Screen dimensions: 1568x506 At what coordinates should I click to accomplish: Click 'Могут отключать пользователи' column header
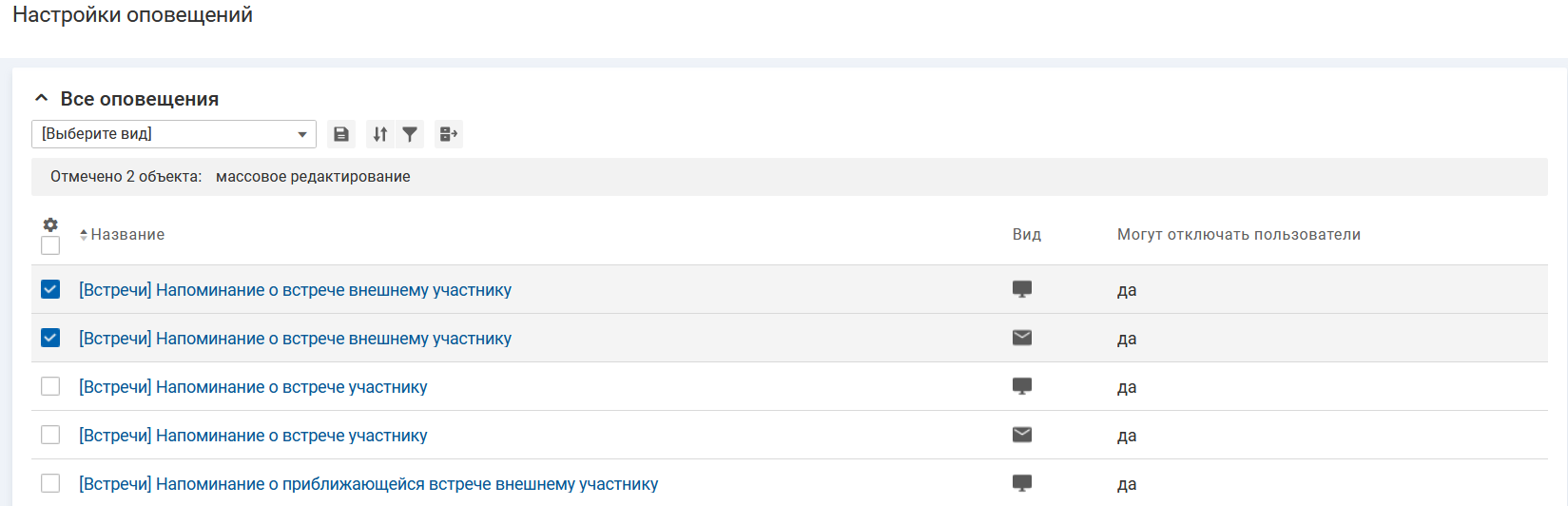1238,235
